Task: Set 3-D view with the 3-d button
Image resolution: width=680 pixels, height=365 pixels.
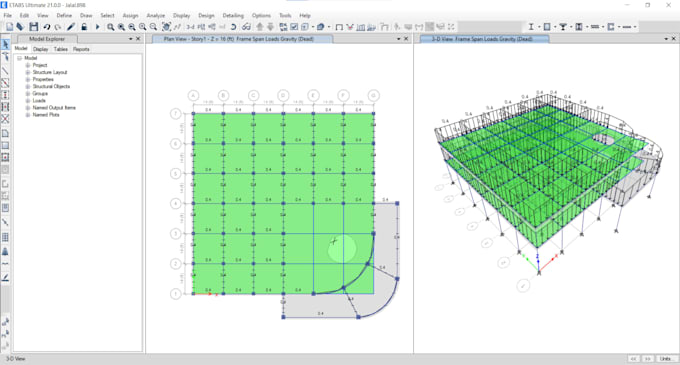Action: 190,27
